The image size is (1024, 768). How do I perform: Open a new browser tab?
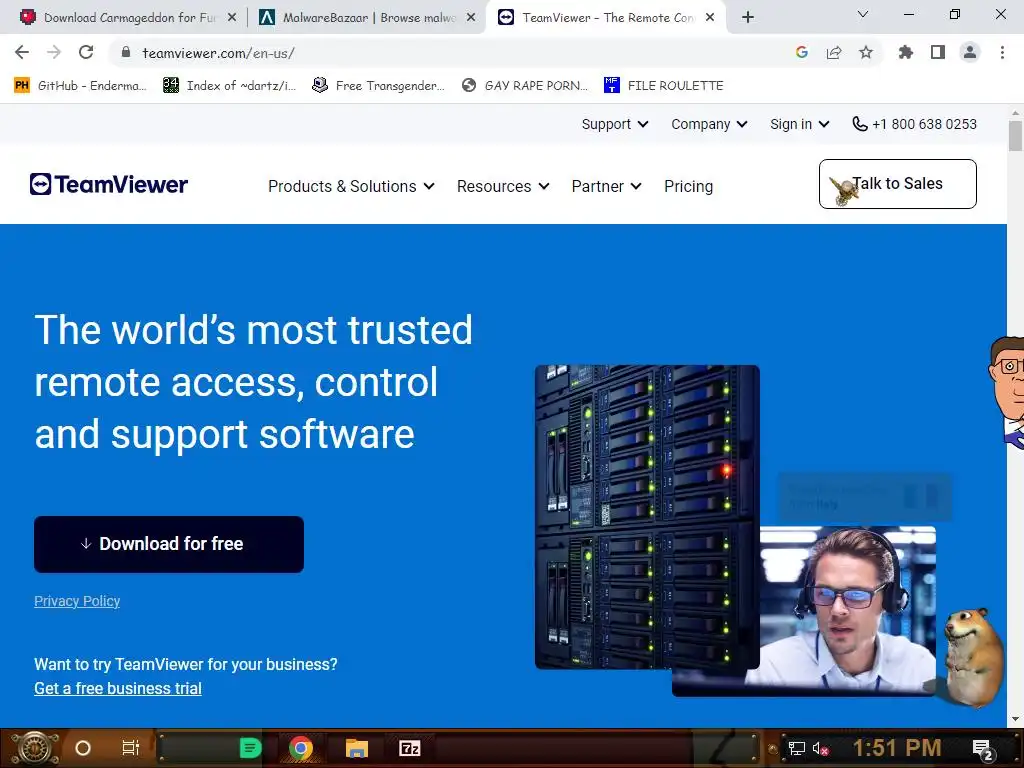click(x=748, y=18)
